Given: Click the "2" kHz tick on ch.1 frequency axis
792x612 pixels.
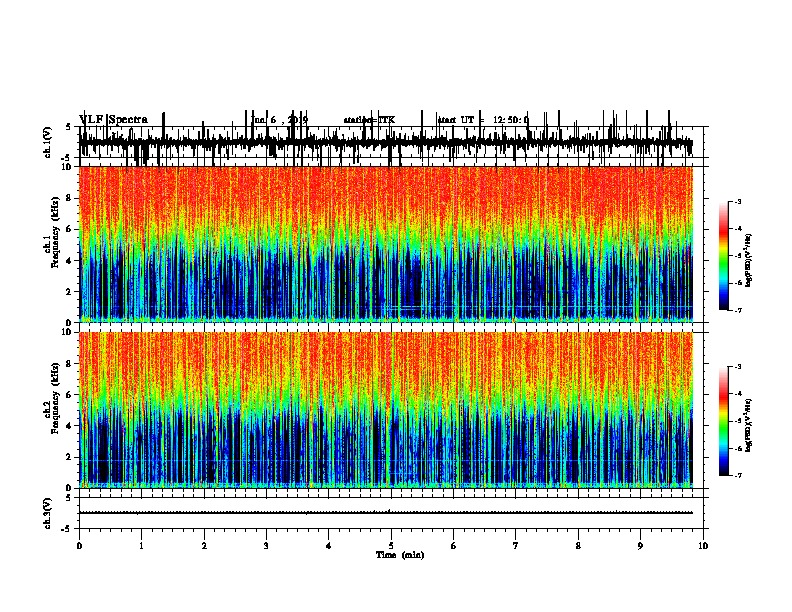Looking at the screenshot, I should pos(70,292).
